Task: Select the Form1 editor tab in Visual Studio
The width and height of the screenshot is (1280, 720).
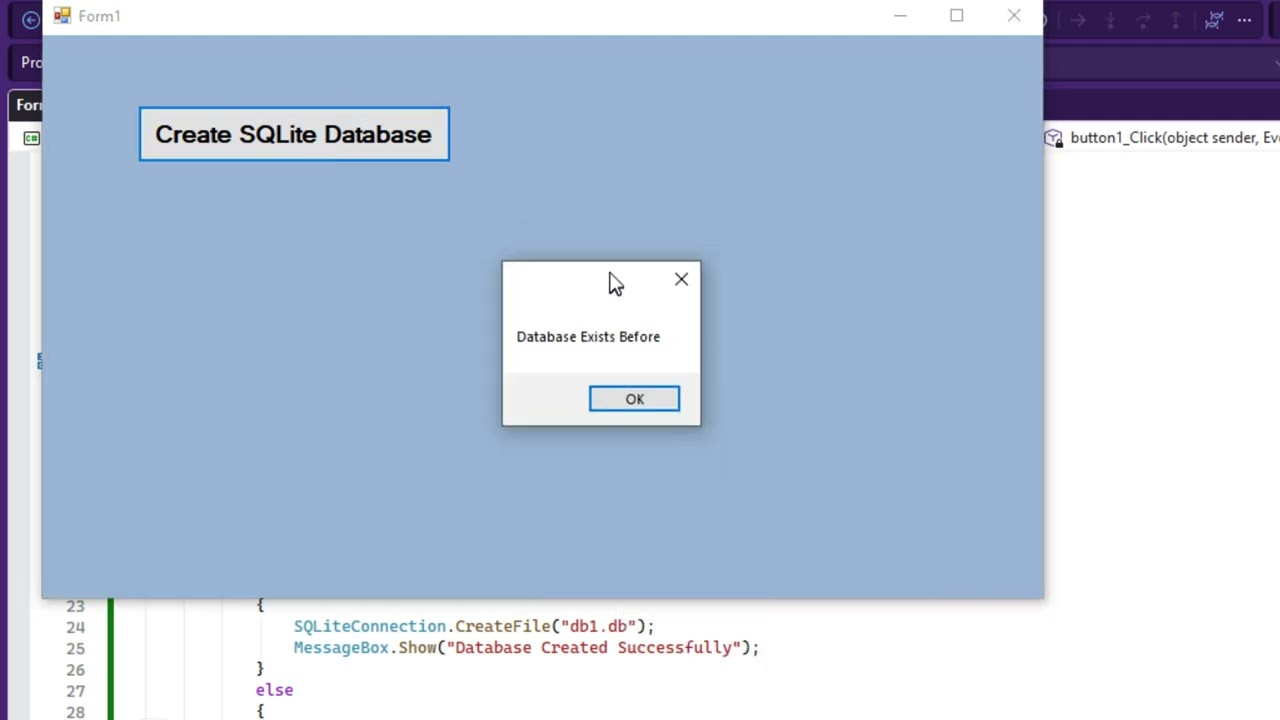Action: coord(27,105)
